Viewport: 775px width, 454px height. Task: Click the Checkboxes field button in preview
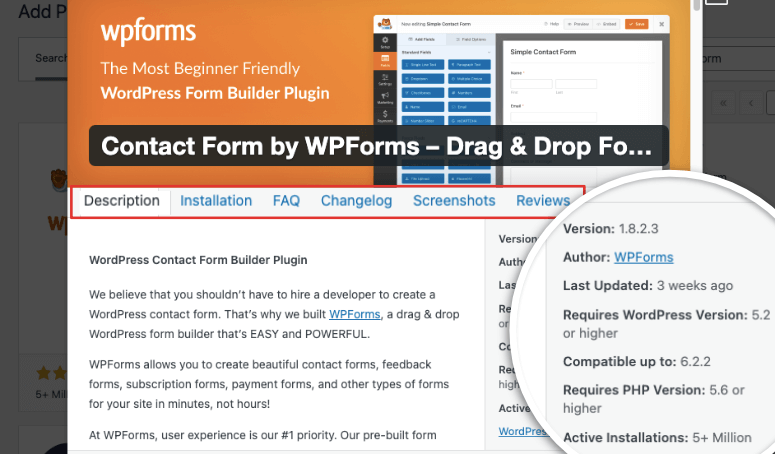423,93
